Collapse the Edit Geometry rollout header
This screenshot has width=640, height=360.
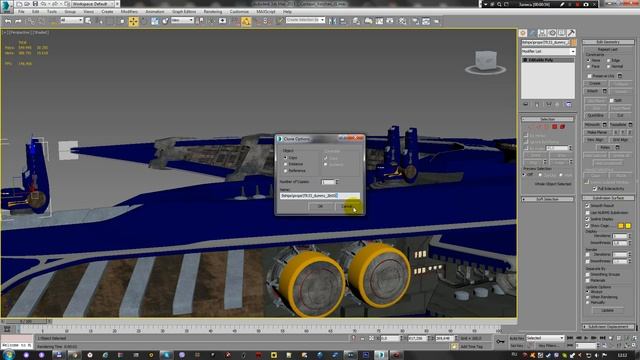[608, 42]
